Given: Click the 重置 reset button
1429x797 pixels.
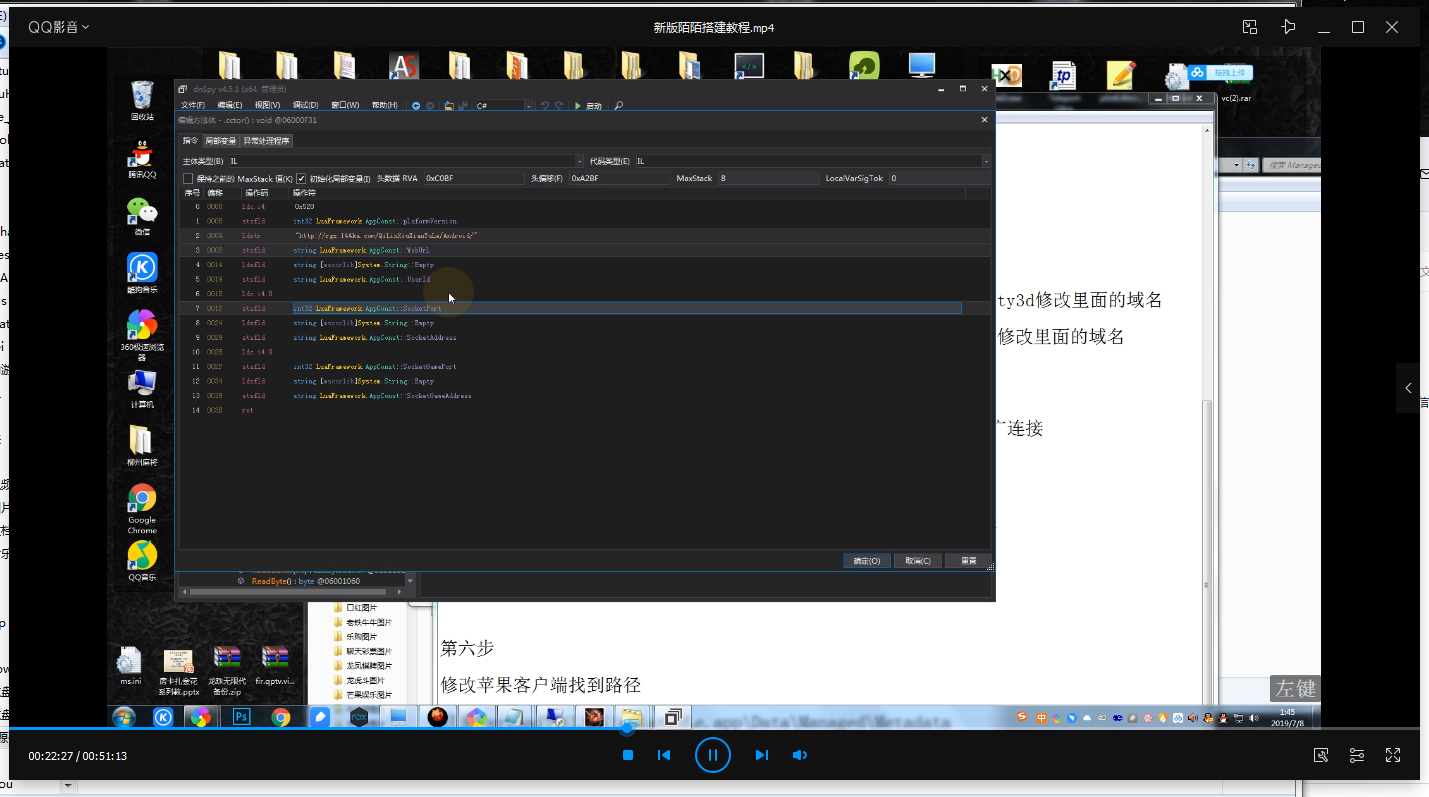Looking at the screenshot, I should 968,561.
